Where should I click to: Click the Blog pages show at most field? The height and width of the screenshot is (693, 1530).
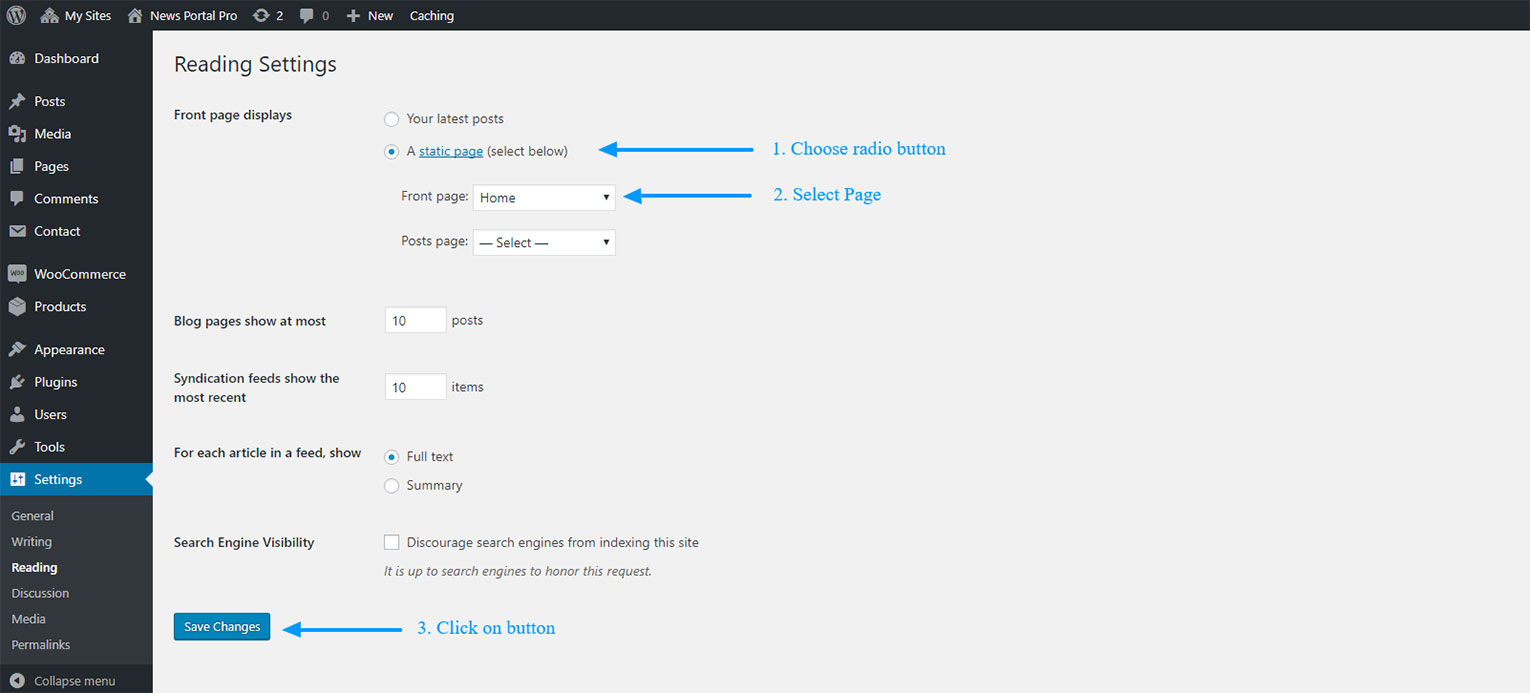[x=415, y=320]
